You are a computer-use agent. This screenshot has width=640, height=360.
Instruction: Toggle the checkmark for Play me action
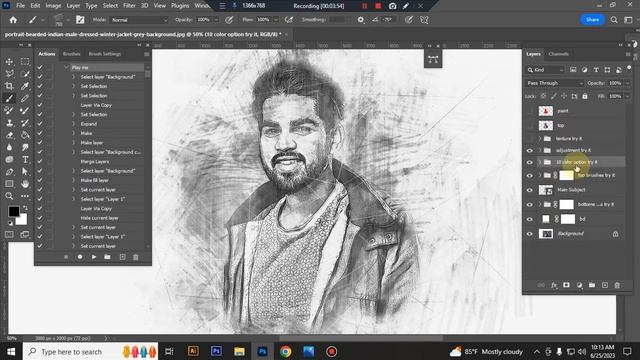pos(40,67)
